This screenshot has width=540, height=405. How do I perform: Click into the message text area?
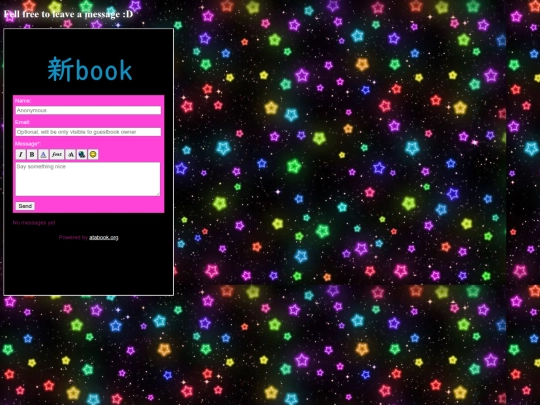[x=88, y=179]
